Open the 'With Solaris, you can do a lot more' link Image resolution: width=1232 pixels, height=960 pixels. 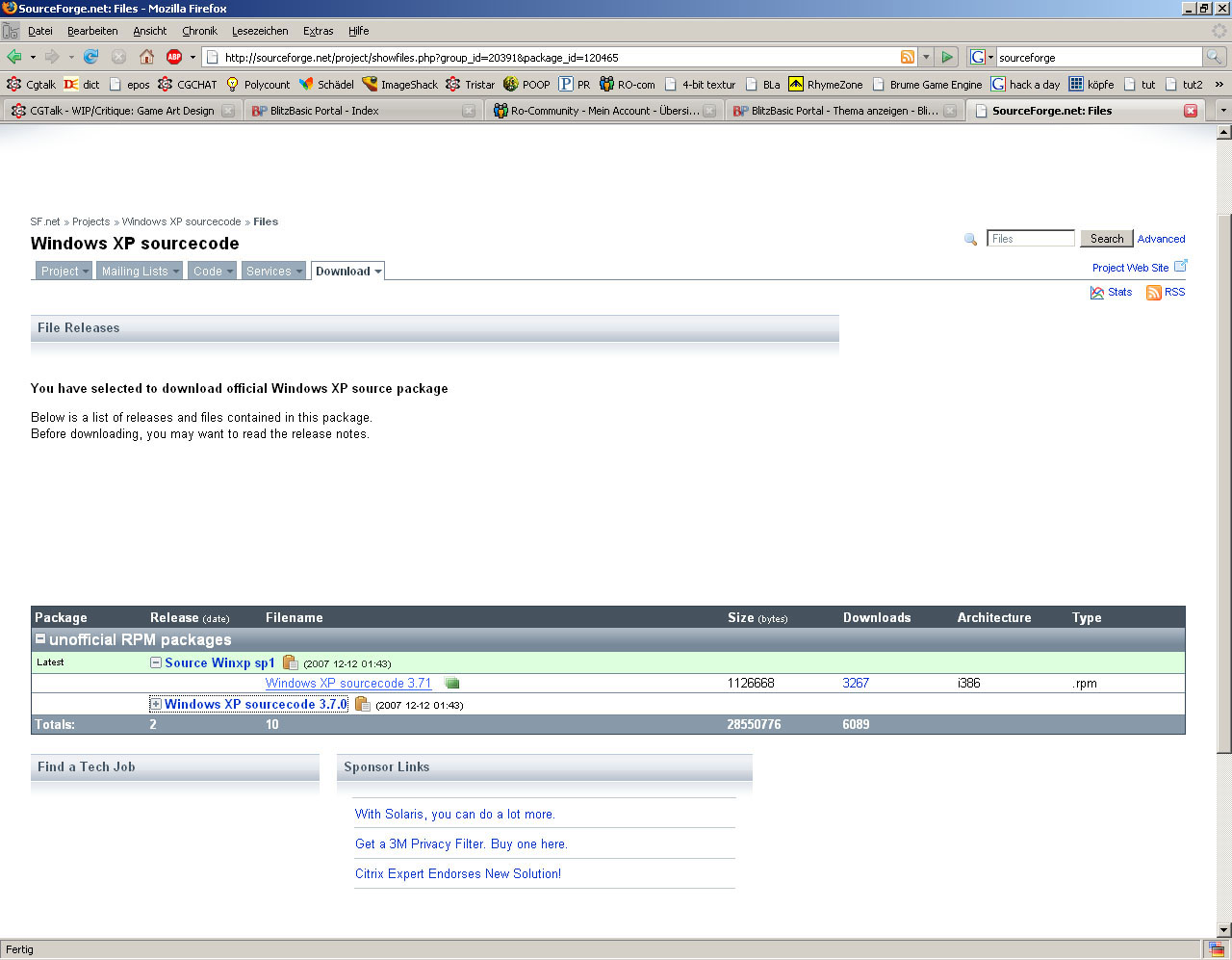[455, 814]
